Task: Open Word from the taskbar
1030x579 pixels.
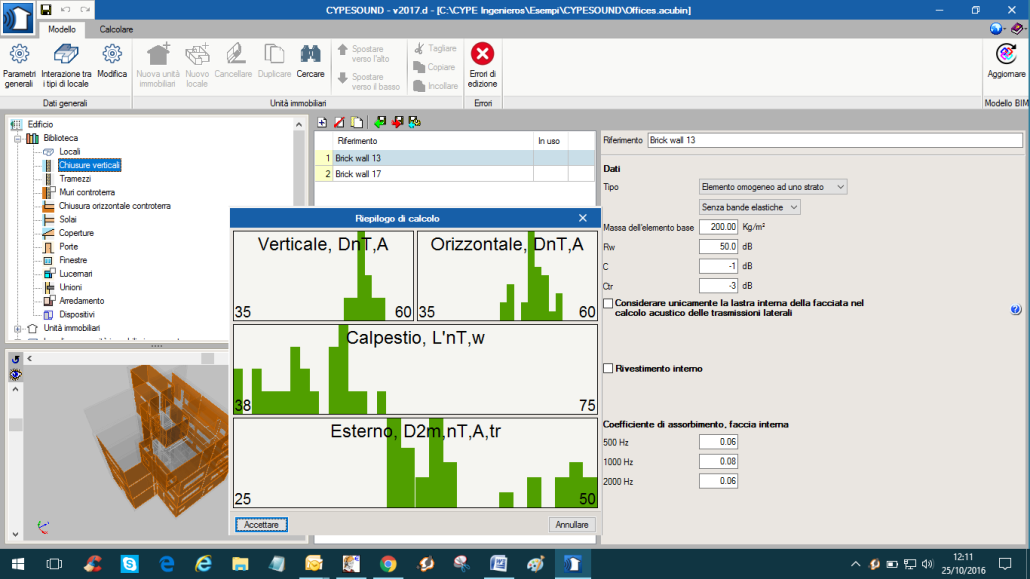Action: 499,564
